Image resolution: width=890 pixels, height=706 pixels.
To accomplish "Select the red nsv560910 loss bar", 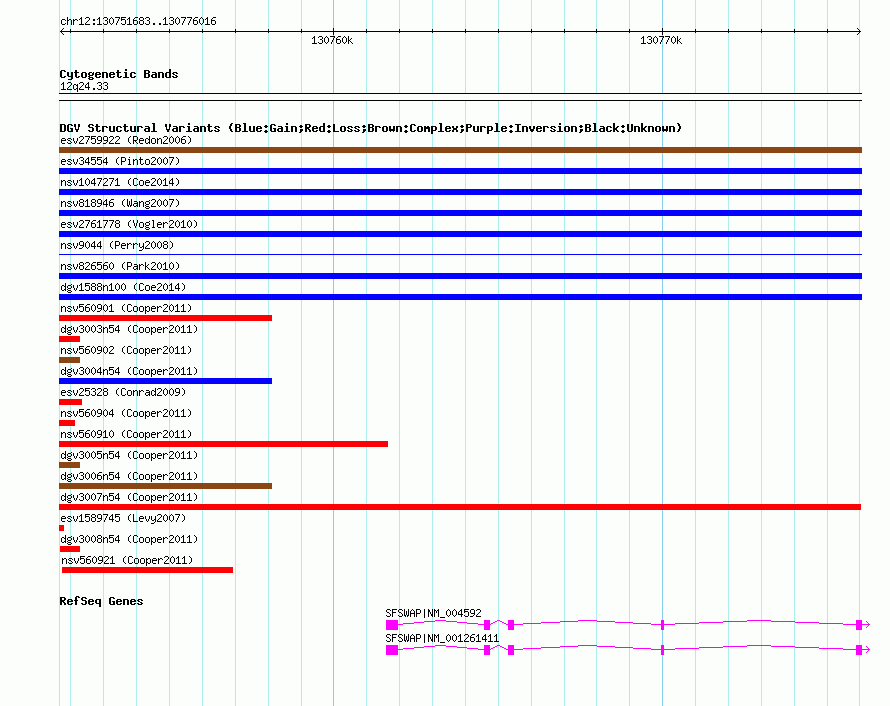I will click(x=223, y=444).
